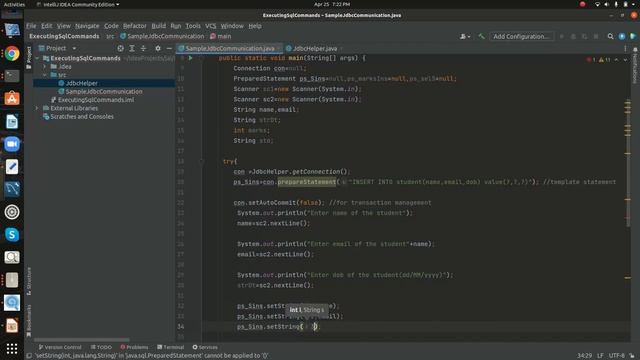Viewport: 640px width, 360px height.
Task: Open Skype from the dock
Action: click(12, 235)
